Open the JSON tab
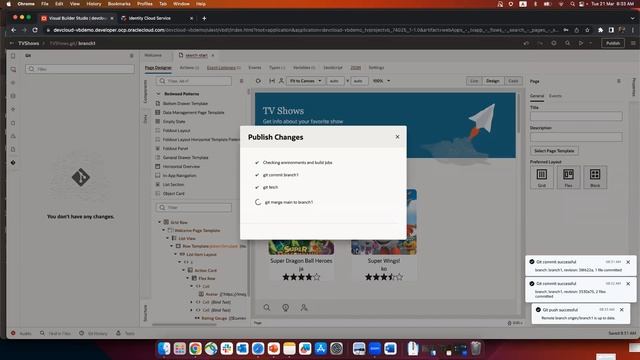The width and height of the screenshot is (640, 360). [x=356, y=68]
